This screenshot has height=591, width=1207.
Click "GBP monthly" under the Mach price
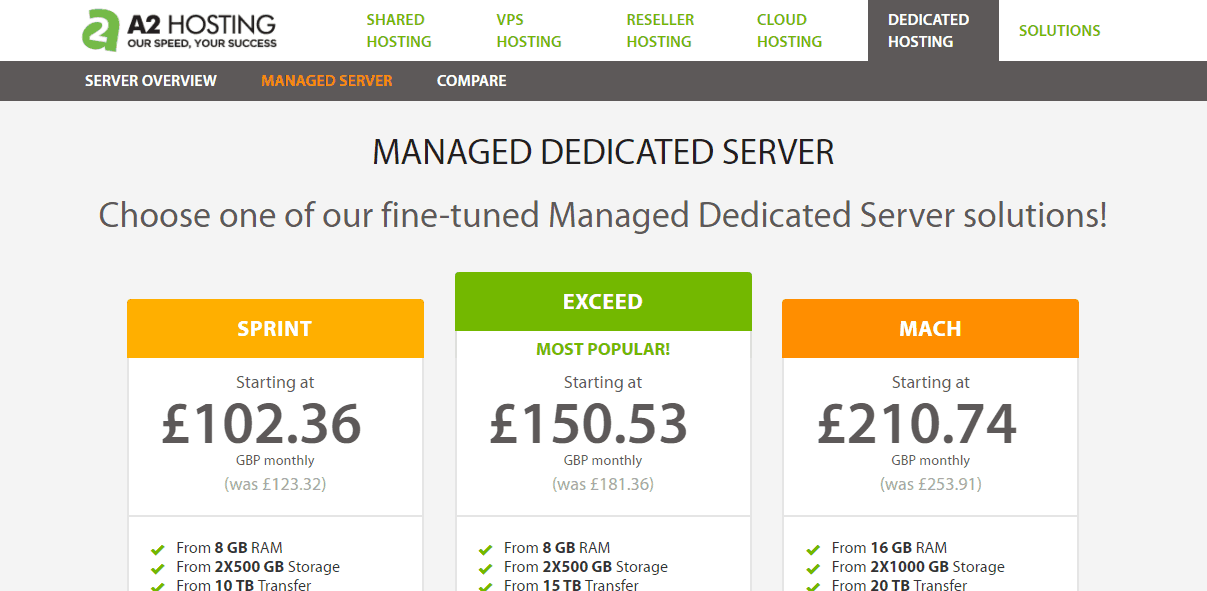coord(930,461)
